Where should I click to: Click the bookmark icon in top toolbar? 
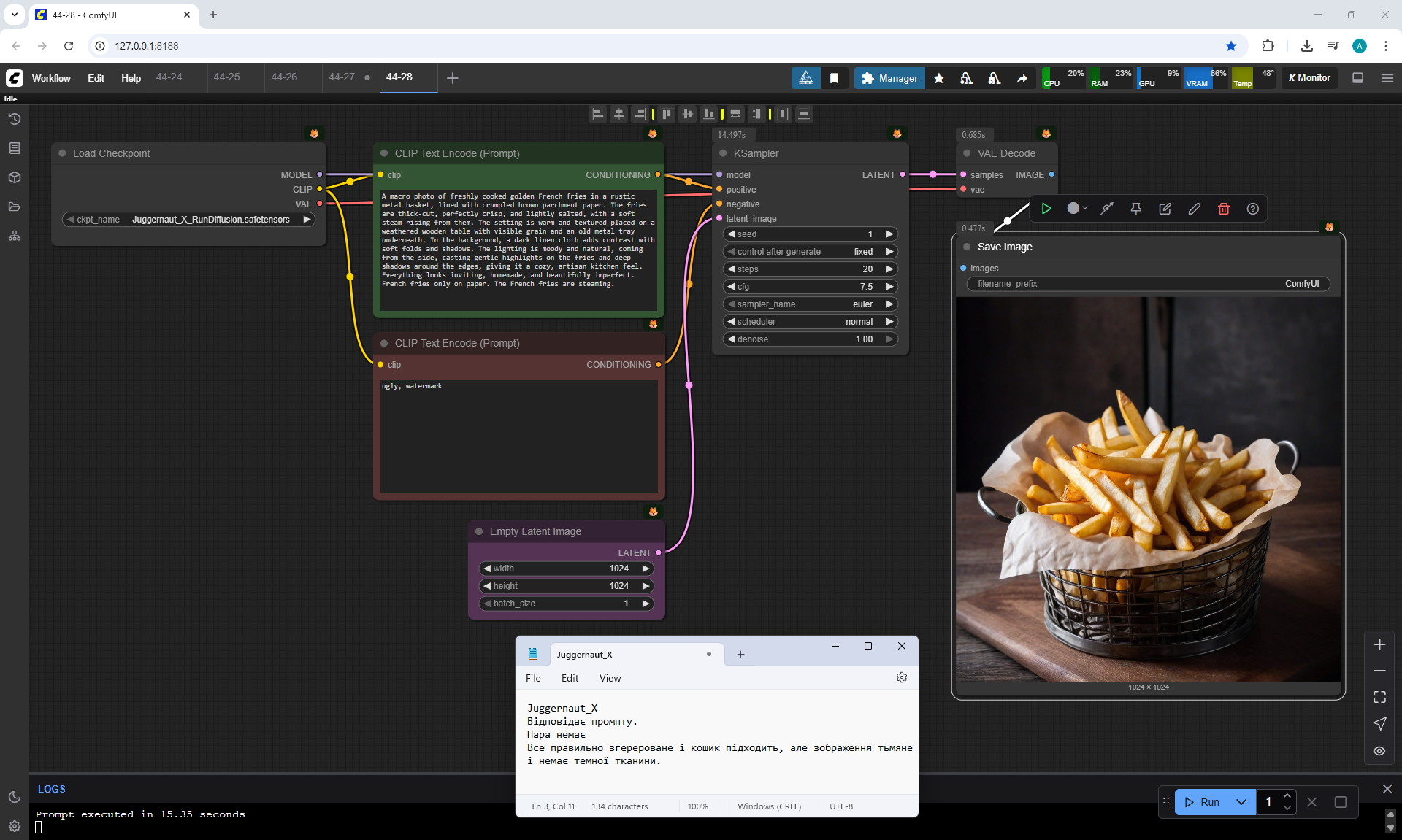click(x=834, y=78)
